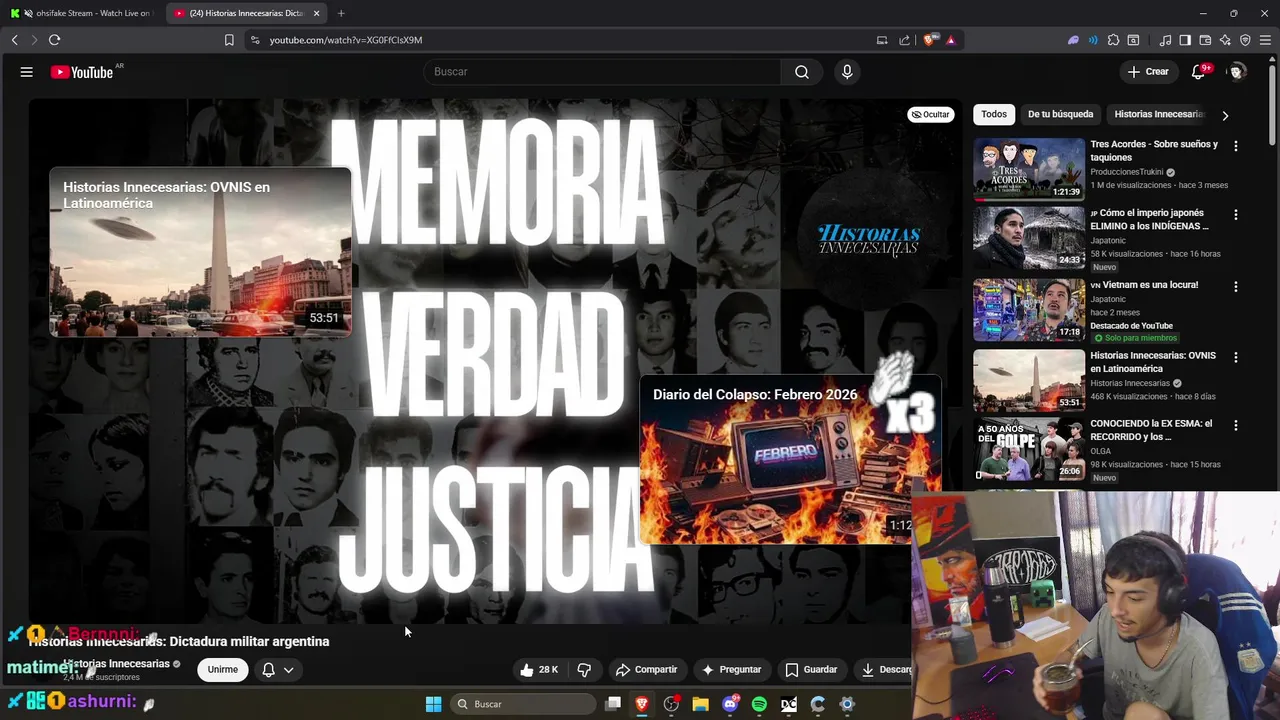Open options for Vietnam es una locura video

point(1236,287)
